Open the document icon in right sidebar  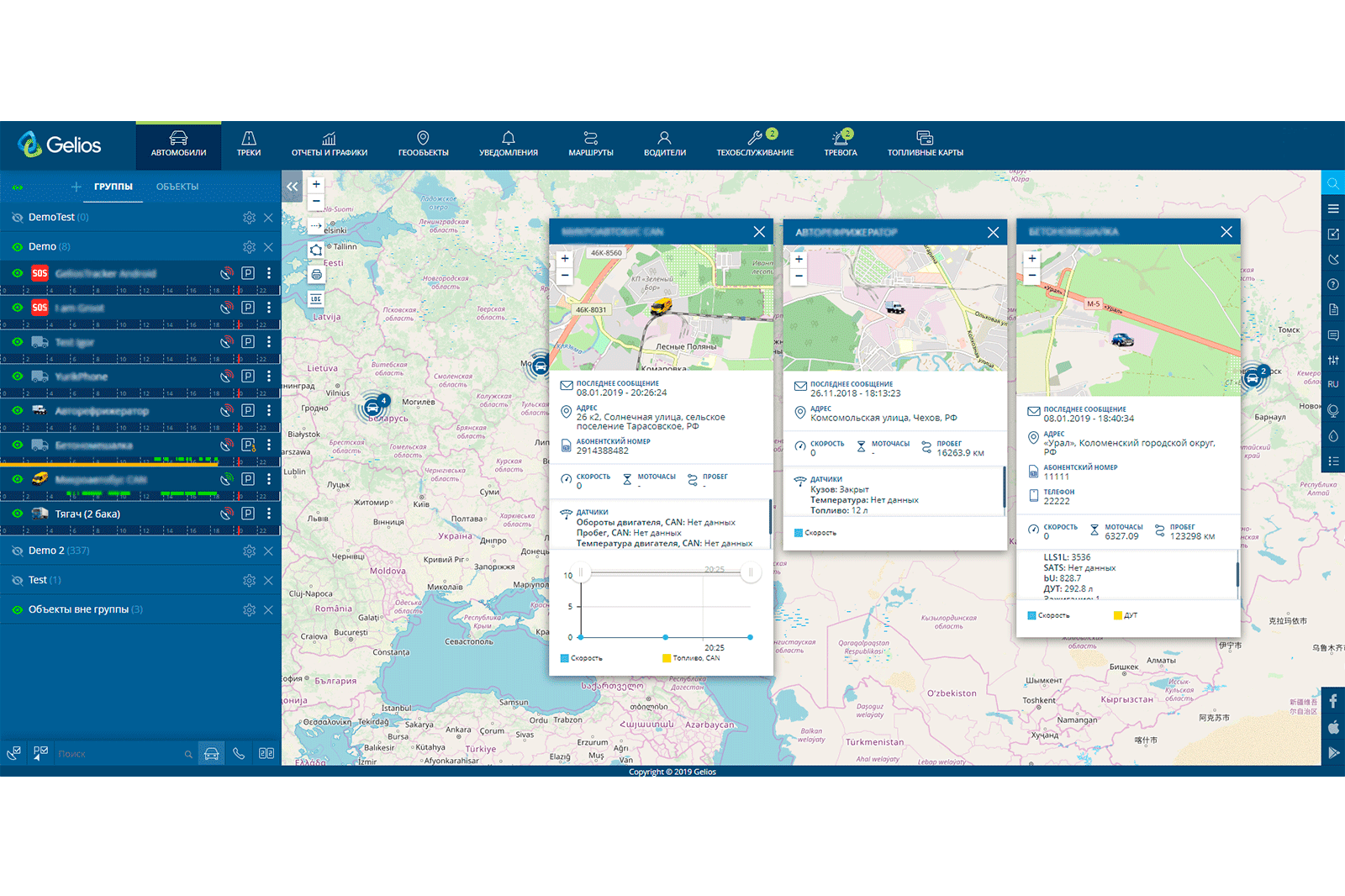1333,309
